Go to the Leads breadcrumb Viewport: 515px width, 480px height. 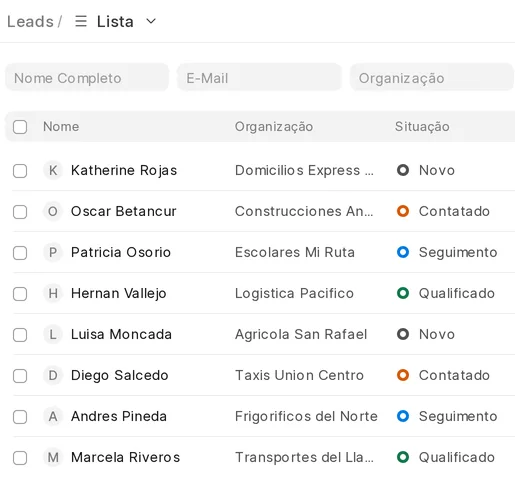pyautogui.click(x=30, y=22)
